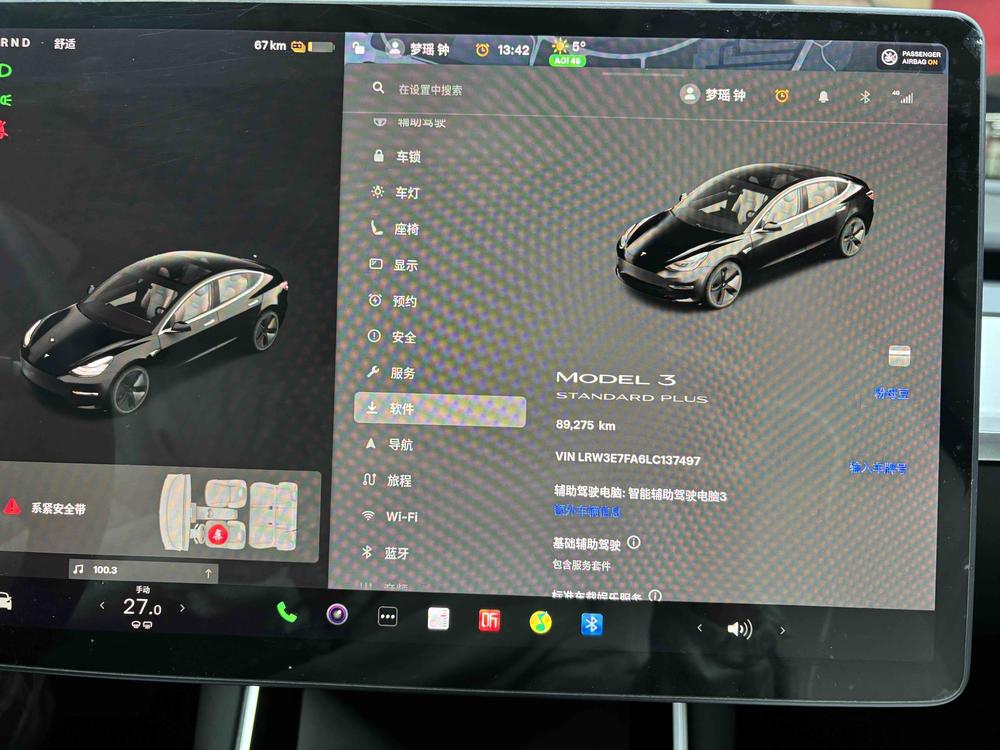Image resolution: width=1000 pixels, height=750 pixels.
Task: Open alarm clock icon in settings header
Action: tap(782, 96)
